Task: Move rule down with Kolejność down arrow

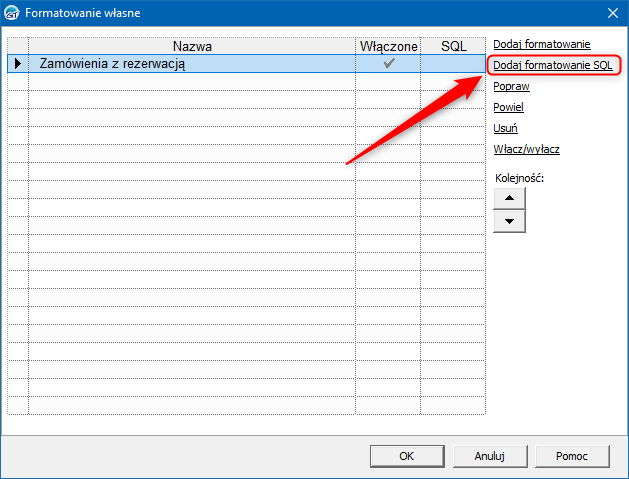Action: click(509, 221)
